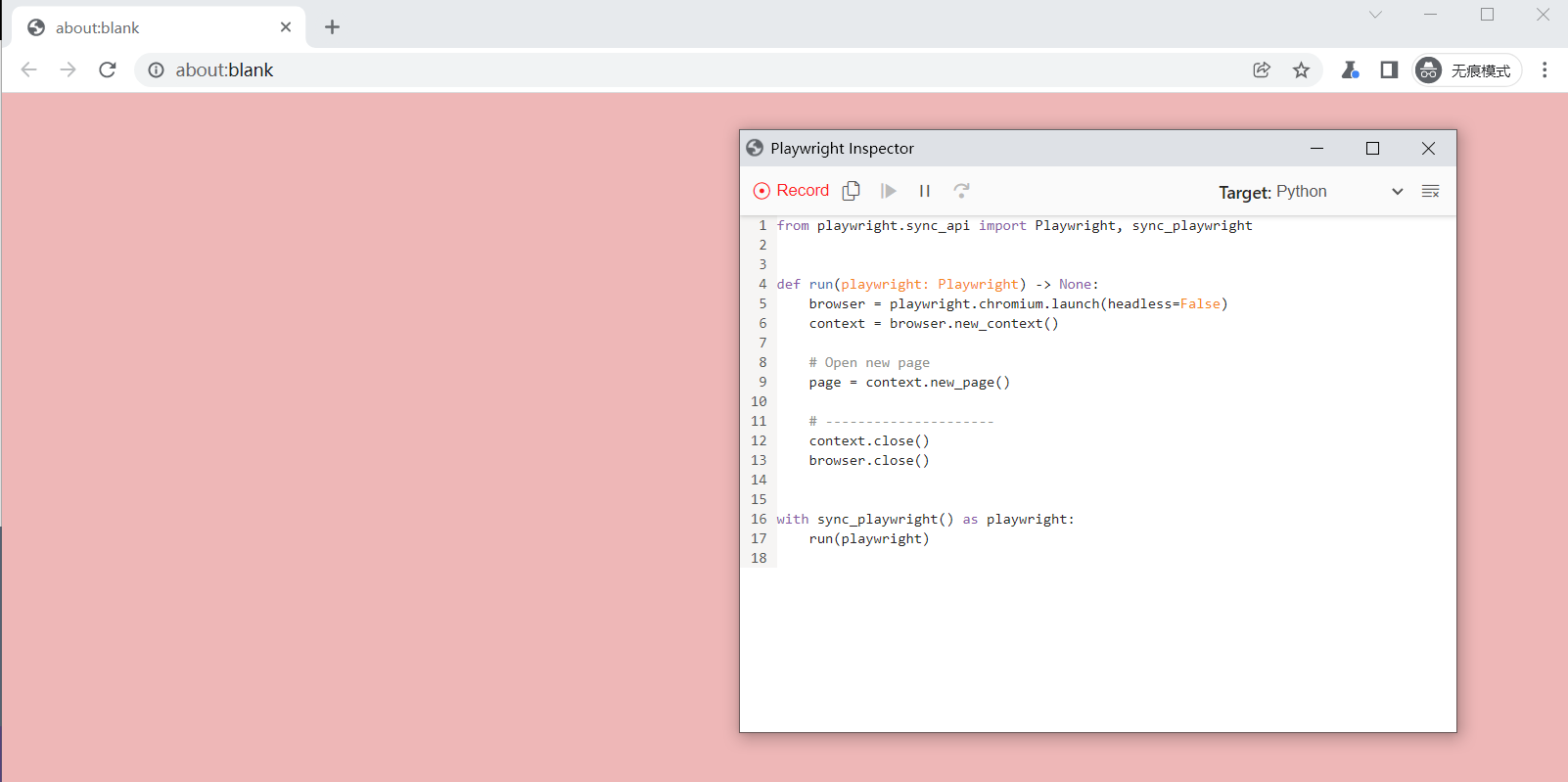
Task: Close the about:blank tab
Action: (286, 27)
